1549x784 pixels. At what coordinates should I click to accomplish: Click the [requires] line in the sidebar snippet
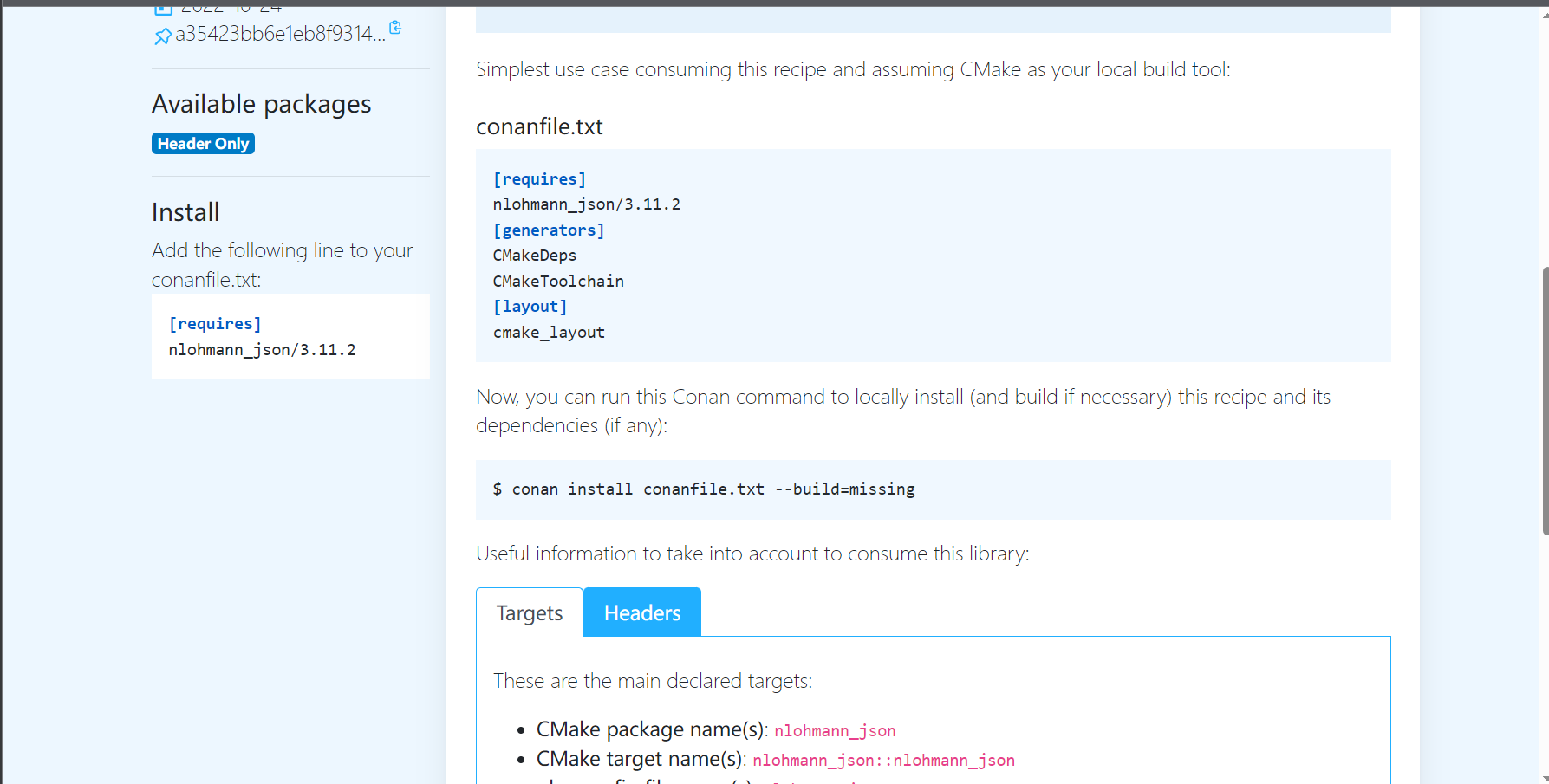(x=214, y=323)
